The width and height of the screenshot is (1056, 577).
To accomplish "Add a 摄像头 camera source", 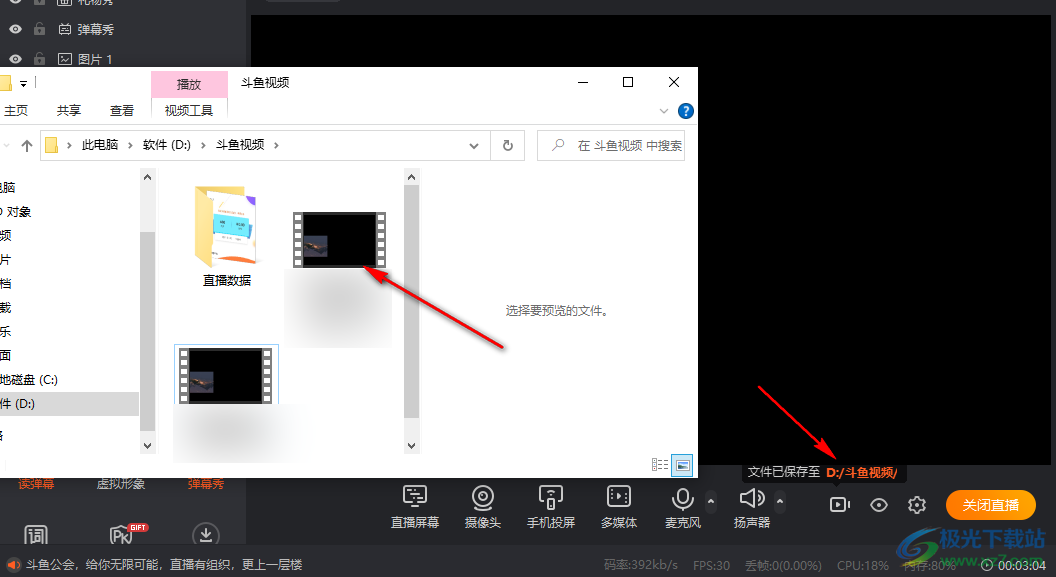I will [483, 506].
